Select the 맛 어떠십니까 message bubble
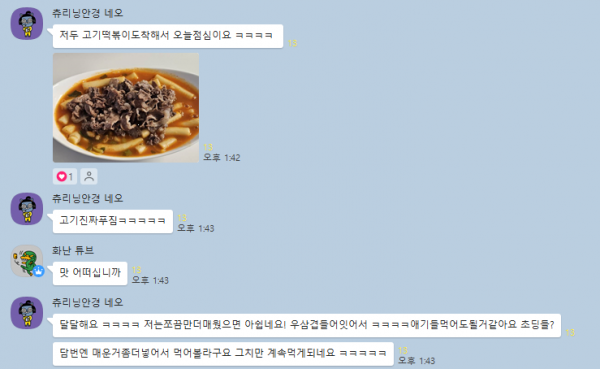Screen dimensions: 600x369 [x=90, y=273]
